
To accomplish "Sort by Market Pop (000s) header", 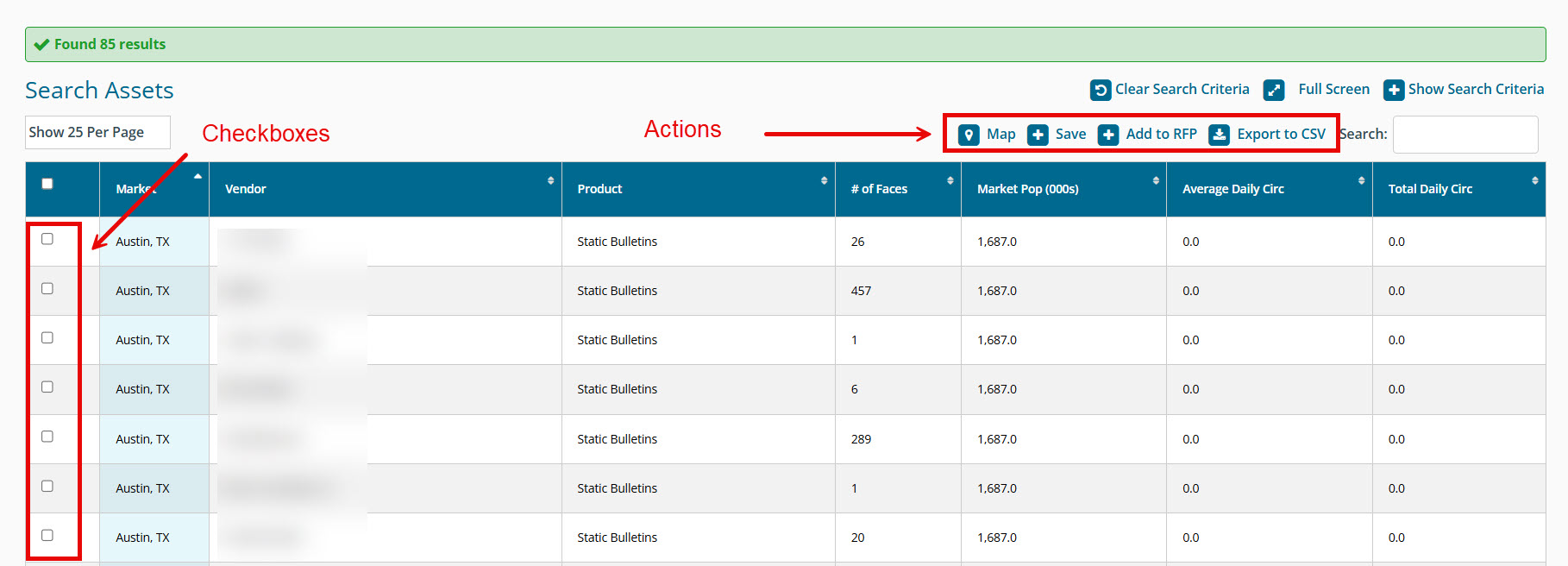I will pos(1027,189).
